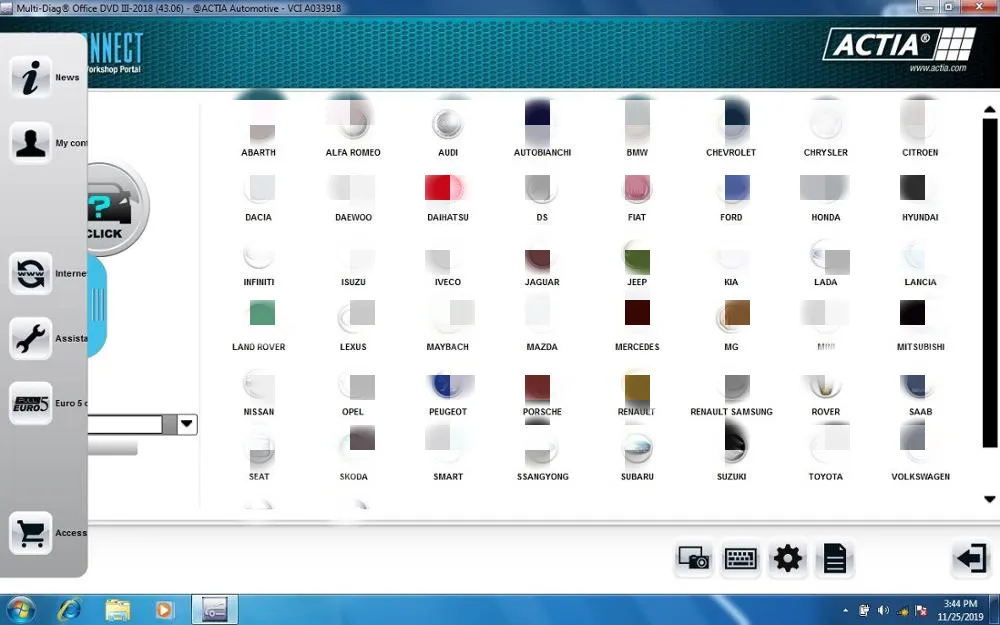Image resolution: width=1000 pixels, height=625 pixels.
Task: Select the PEUGEOT brand
Action: coord(448,395)
